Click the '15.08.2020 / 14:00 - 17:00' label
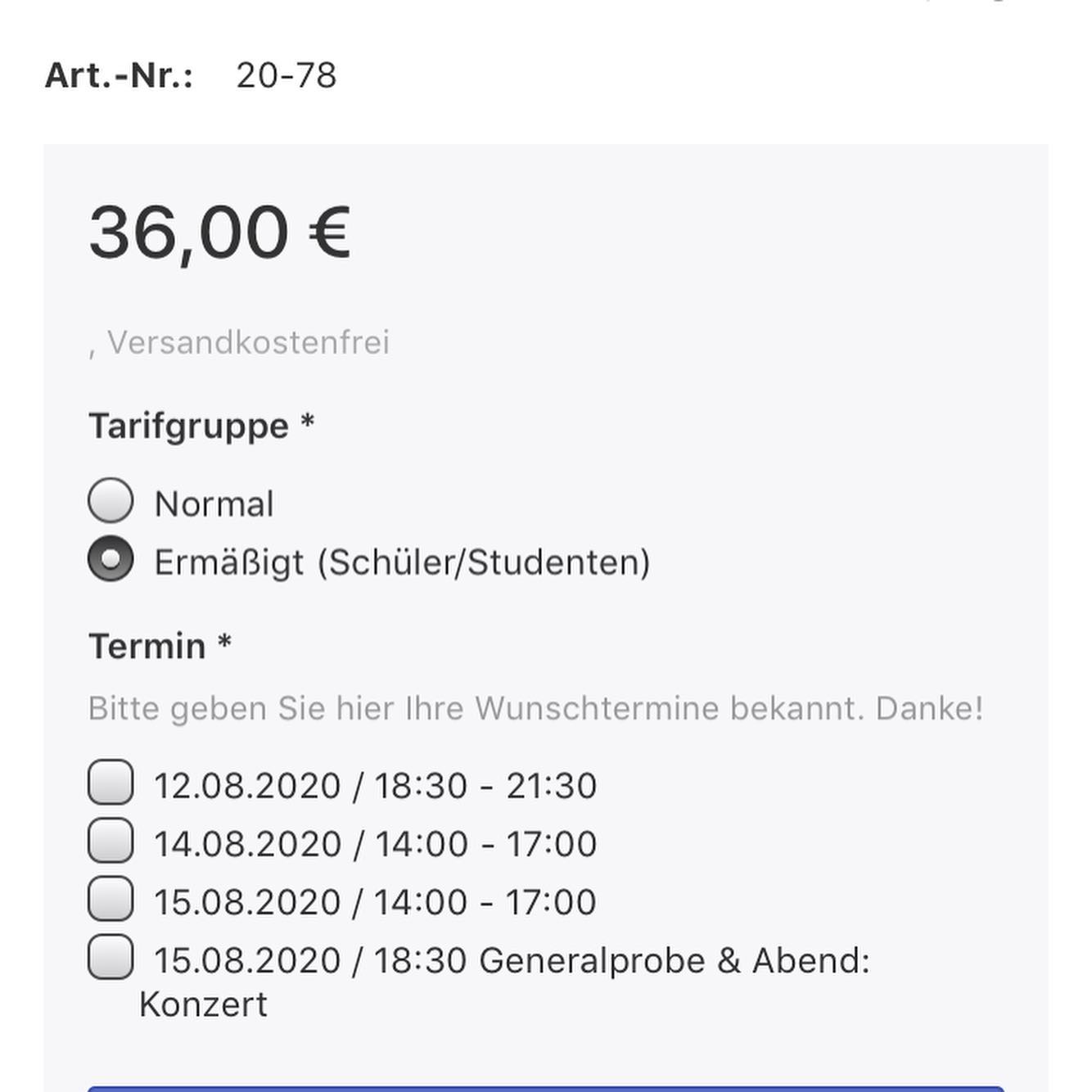 point(375,902)
